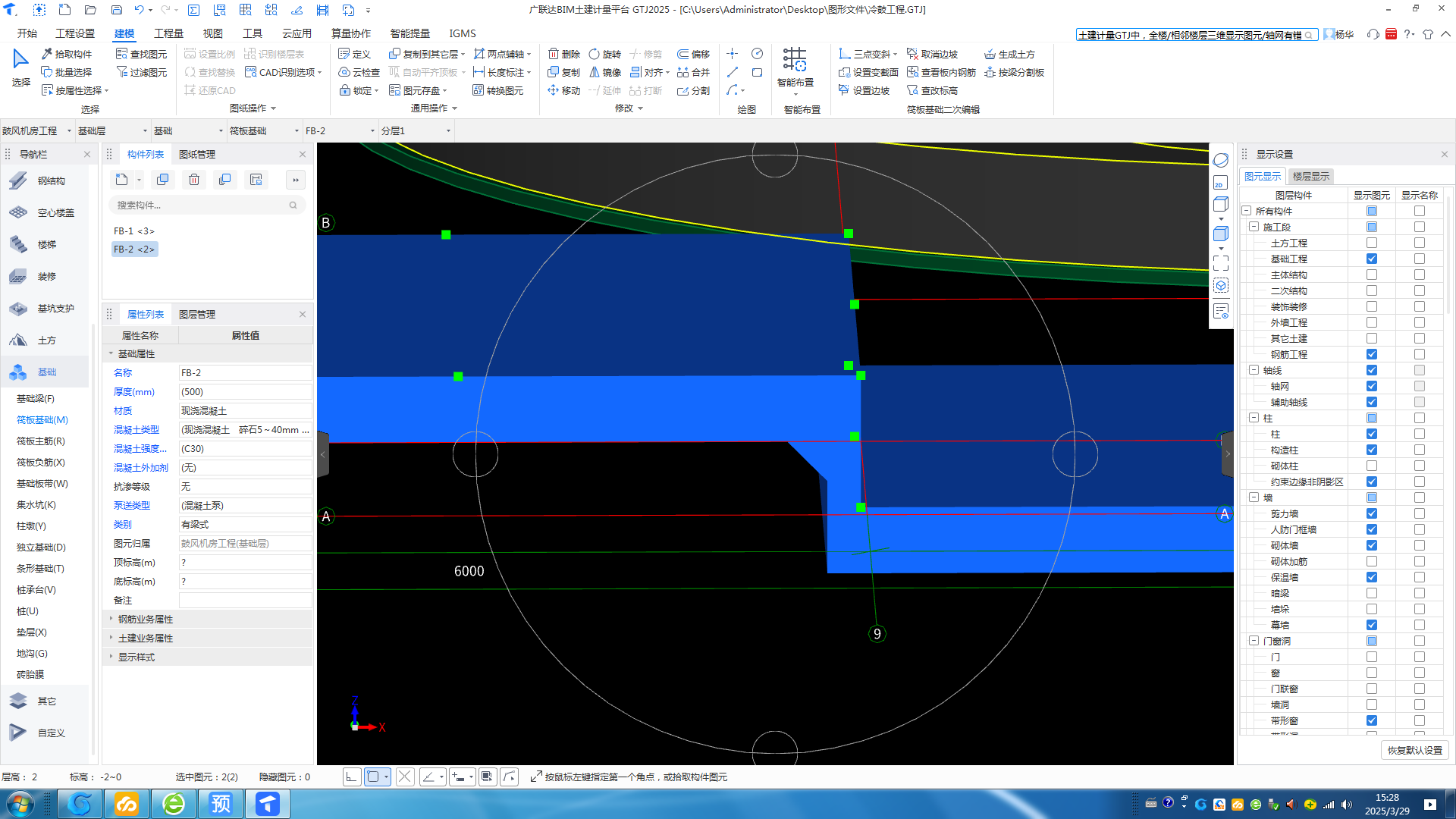Image resolution: width=1456 pixels, height=819 pixels.
Task: Open 基础梁(F) category
Action: click(36, 398)
